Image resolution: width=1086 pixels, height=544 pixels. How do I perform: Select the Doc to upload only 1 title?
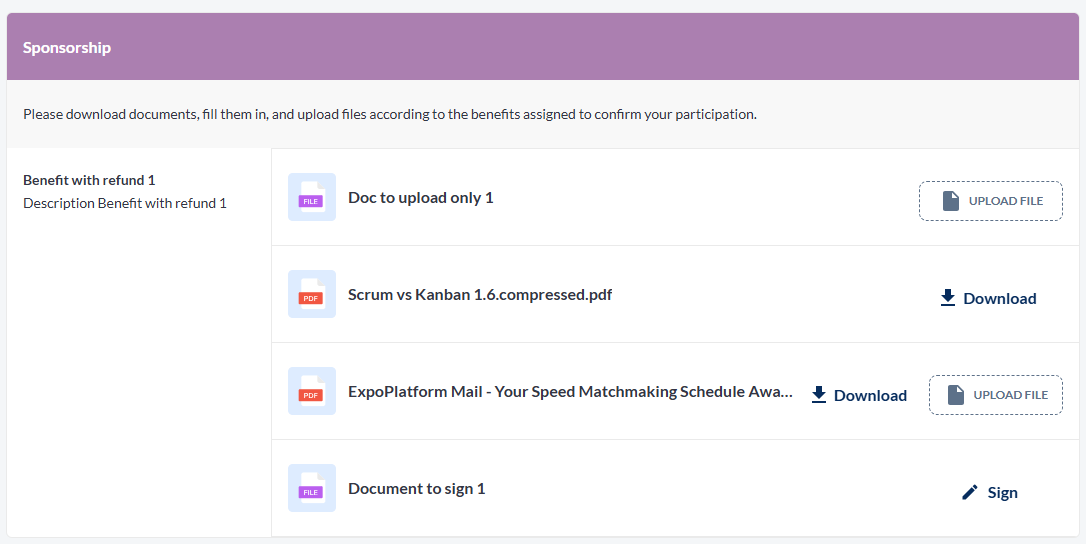pos(420,198)
